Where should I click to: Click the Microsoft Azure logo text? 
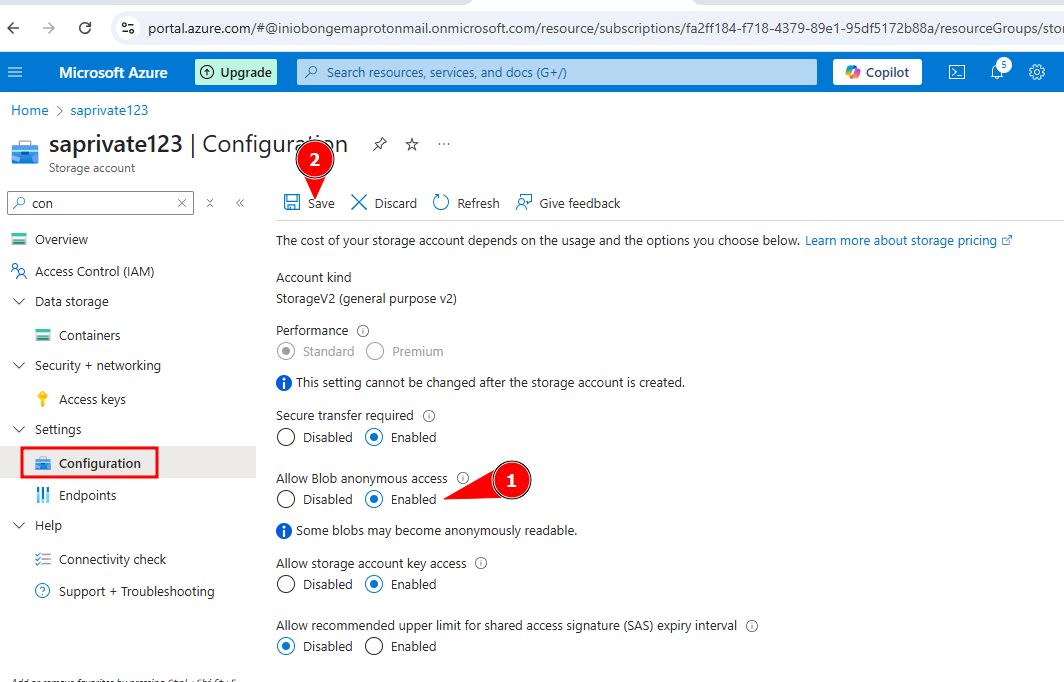coord(113,73)
